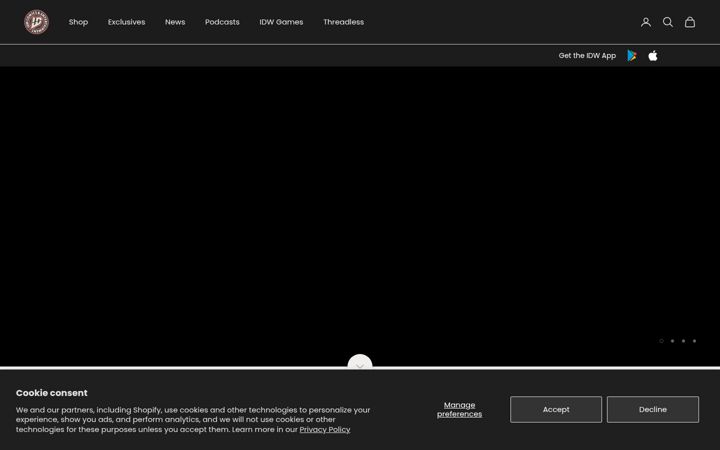
Task: Go to the News menu item
Action: [x=175, y=22]
